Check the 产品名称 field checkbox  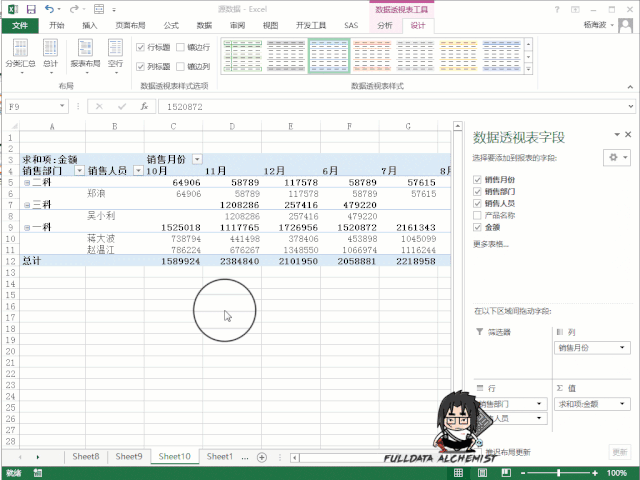tap(477, 215)
